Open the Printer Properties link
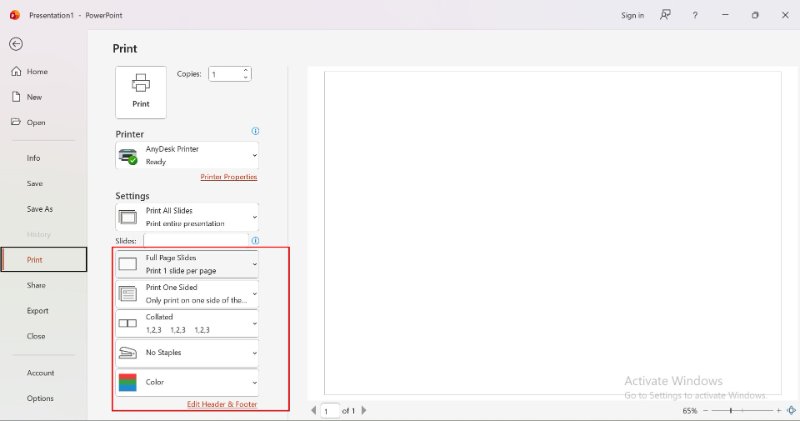The width and height of the screenshot is (800, 421). click(228, 177)
